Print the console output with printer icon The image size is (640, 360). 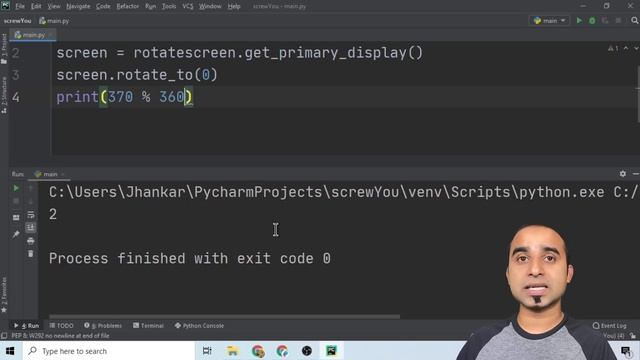tap(31, 241)
